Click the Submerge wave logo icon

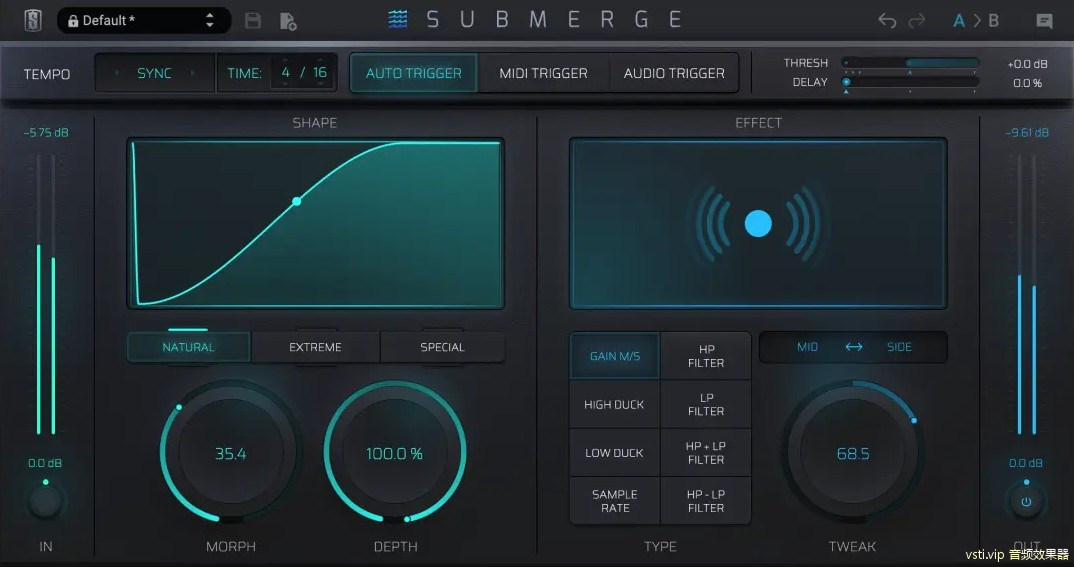[398, 19]
